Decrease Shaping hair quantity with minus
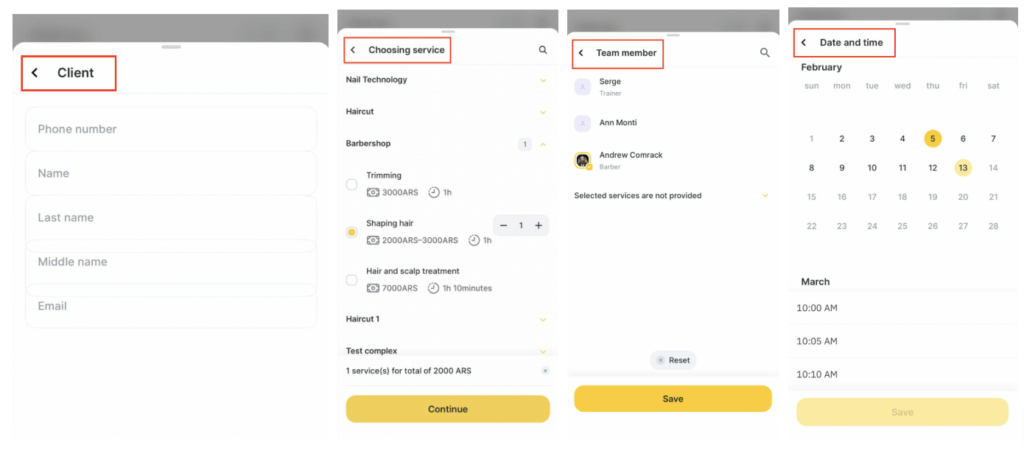The width and height of the screenshot is (1024, 451). [x=503, y=226]
